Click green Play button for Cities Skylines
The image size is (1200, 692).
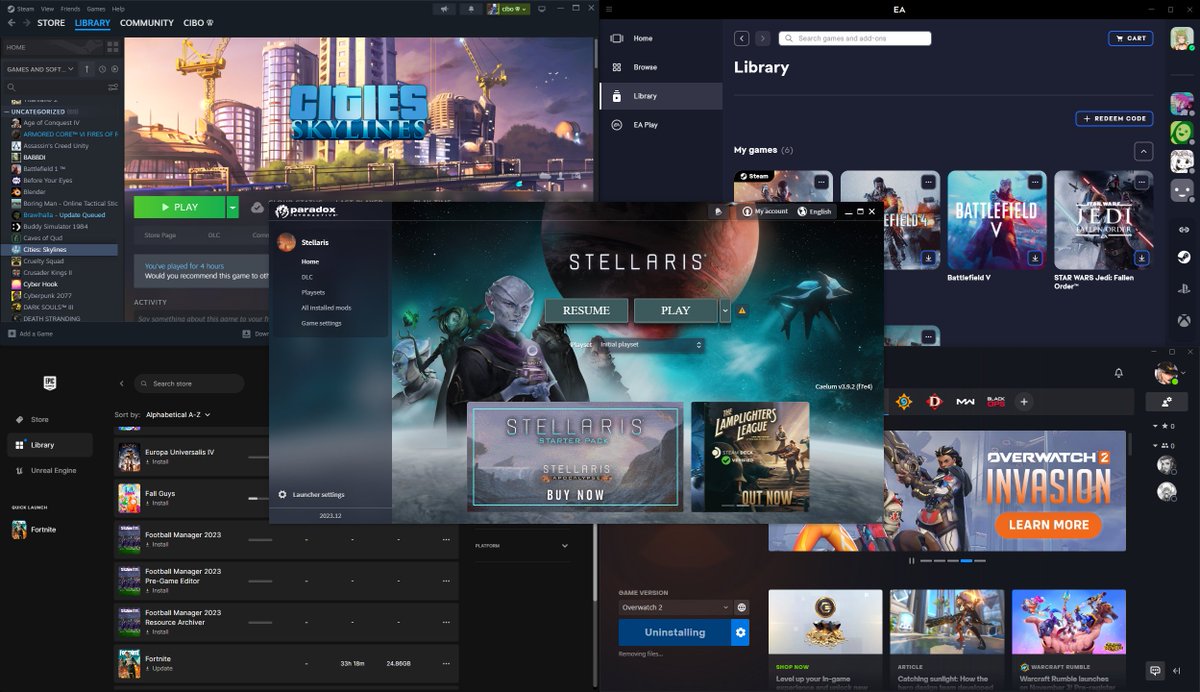point(179,207)
